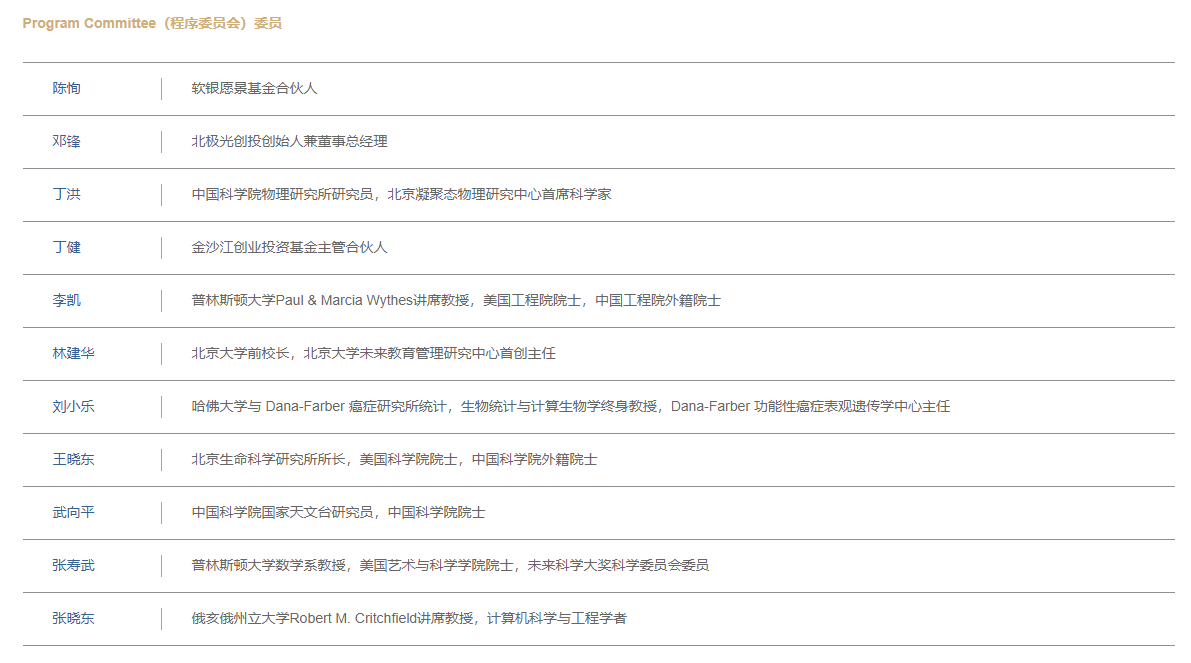
Task: Select the description starting 北京生命科学研究所所长
Action: 394,459
